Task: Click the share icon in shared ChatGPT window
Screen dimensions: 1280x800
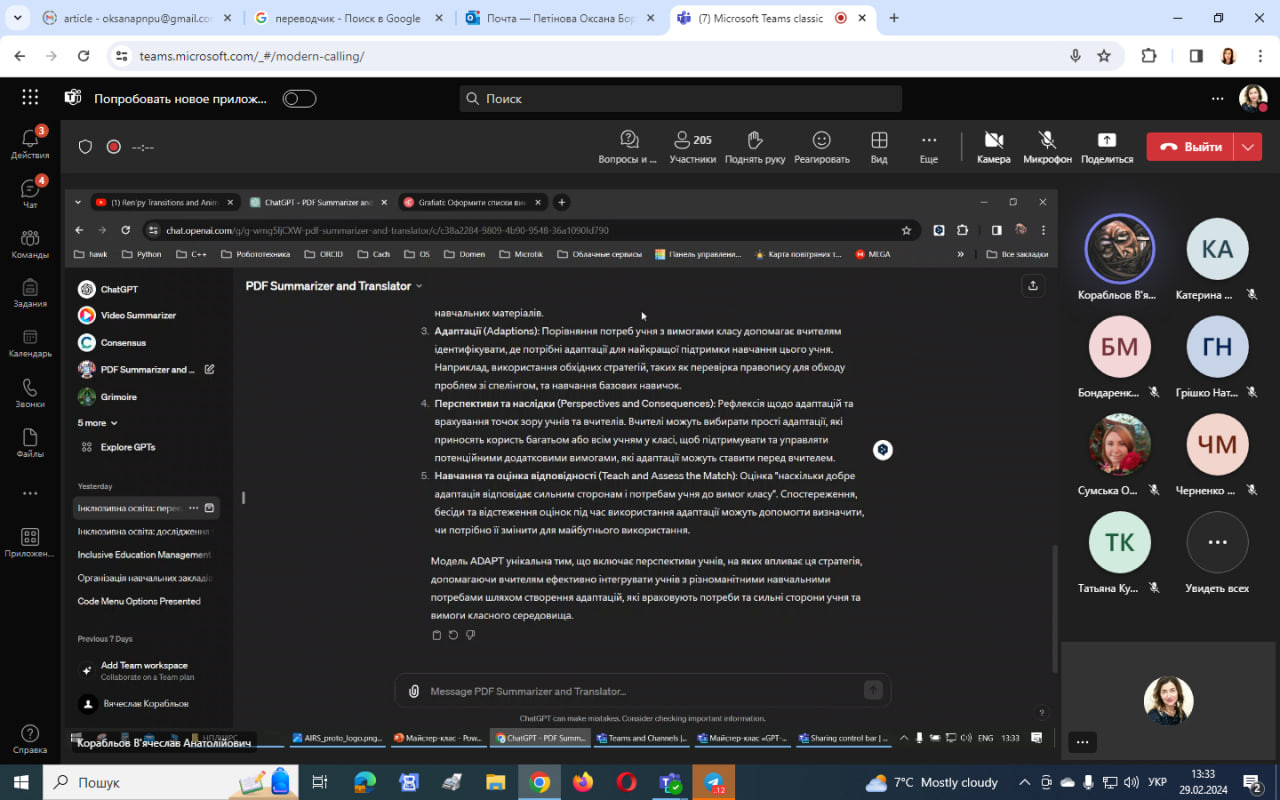Action: tap(1033, 286)
